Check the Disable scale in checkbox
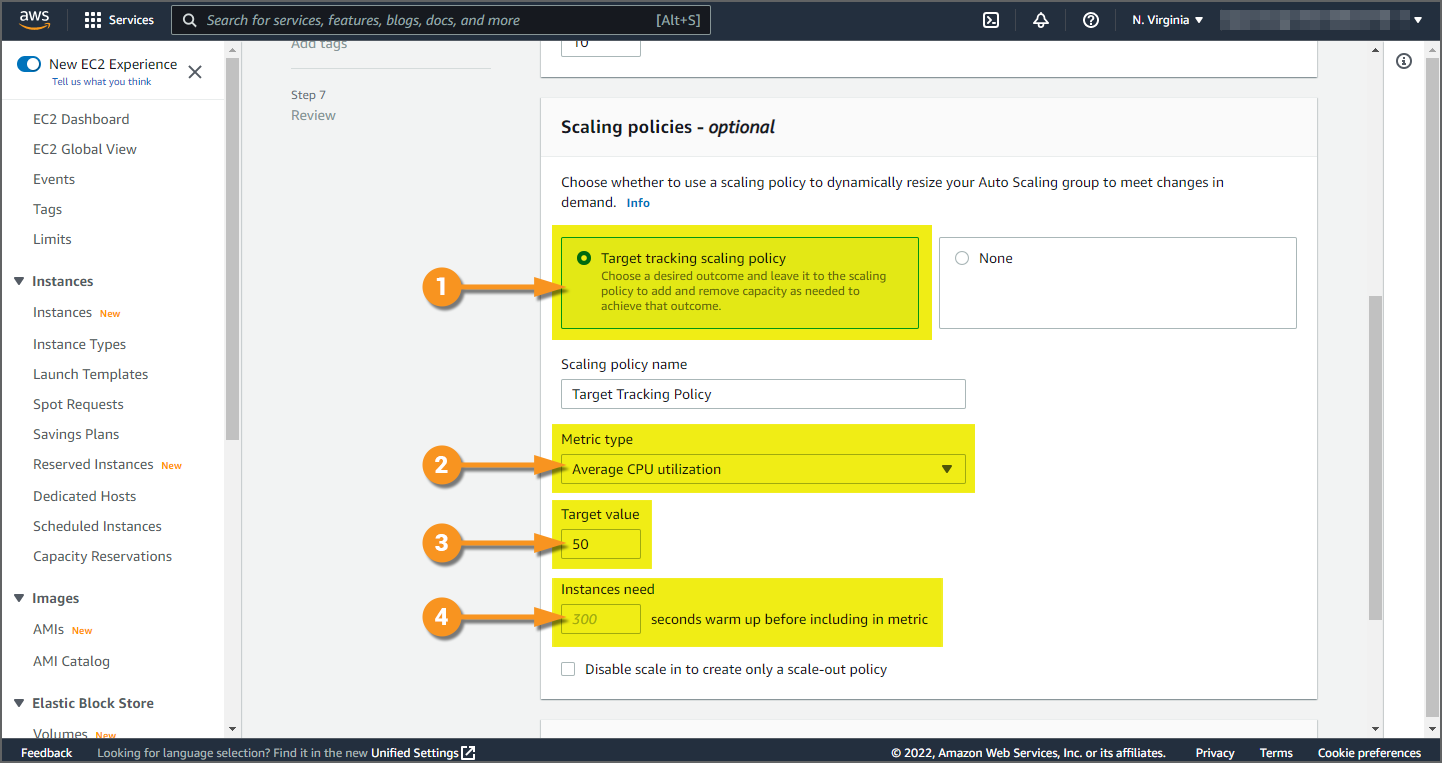Screen dimensions: 1442x763 (568, 669)
